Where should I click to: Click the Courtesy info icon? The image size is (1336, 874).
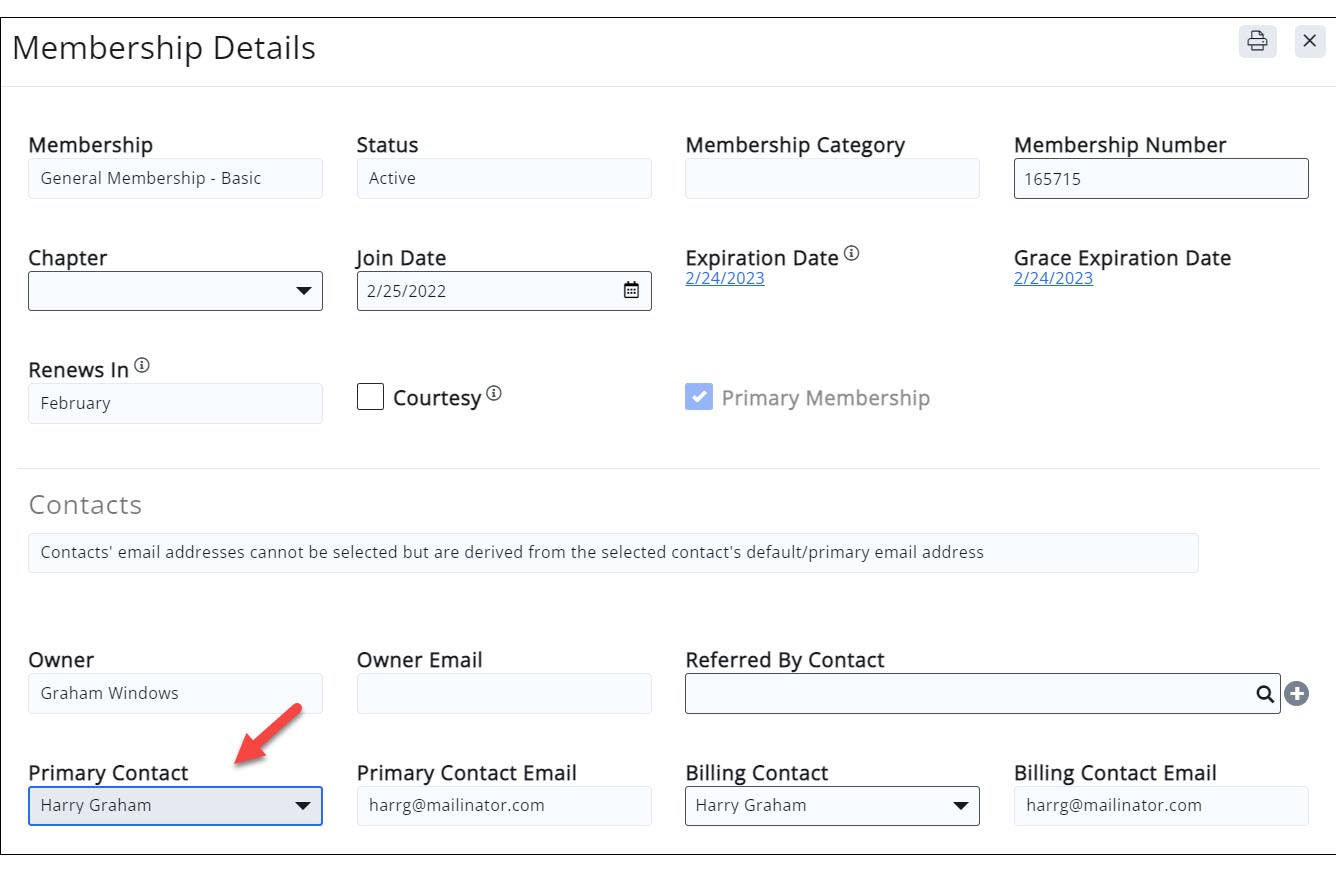pos(493,394)
